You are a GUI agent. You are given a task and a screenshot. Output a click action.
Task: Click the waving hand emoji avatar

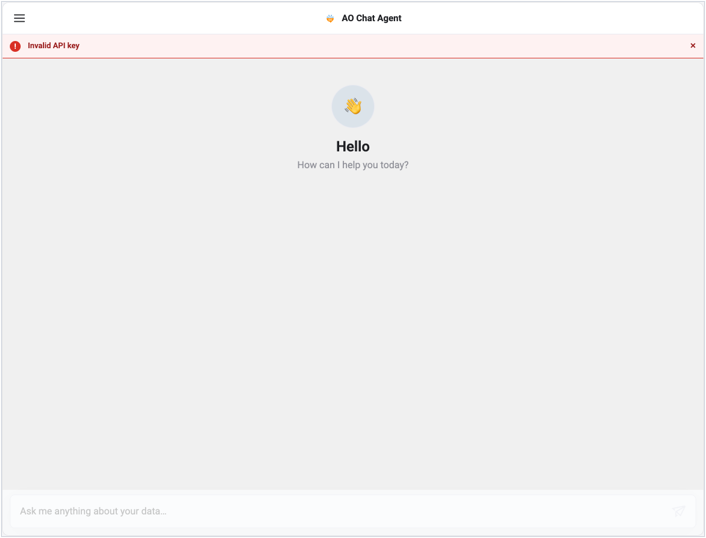[x=353, y=106]
